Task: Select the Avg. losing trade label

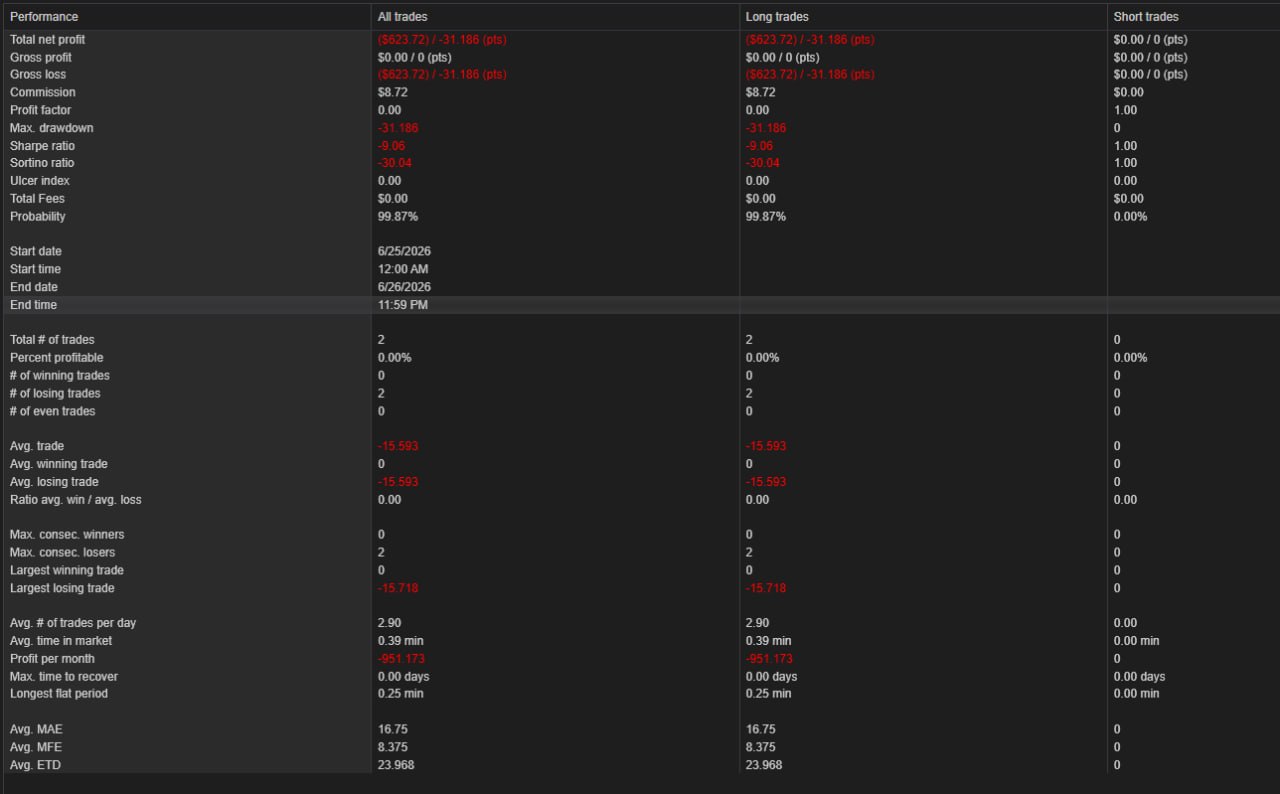Action: coord(54,482)
